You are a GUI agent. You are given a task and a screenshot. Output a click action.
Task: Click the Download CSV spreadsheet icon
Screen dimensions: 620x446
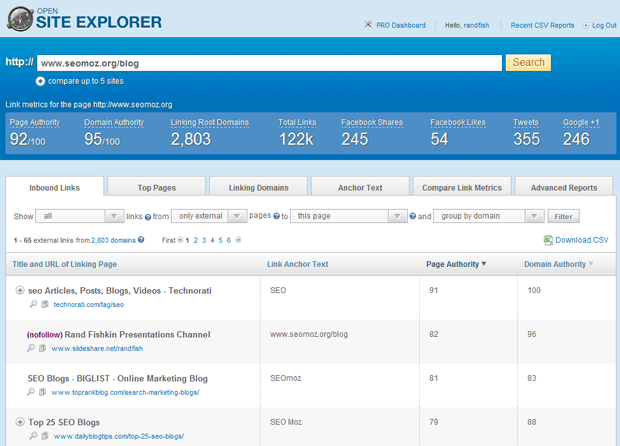tap(548, 240)
